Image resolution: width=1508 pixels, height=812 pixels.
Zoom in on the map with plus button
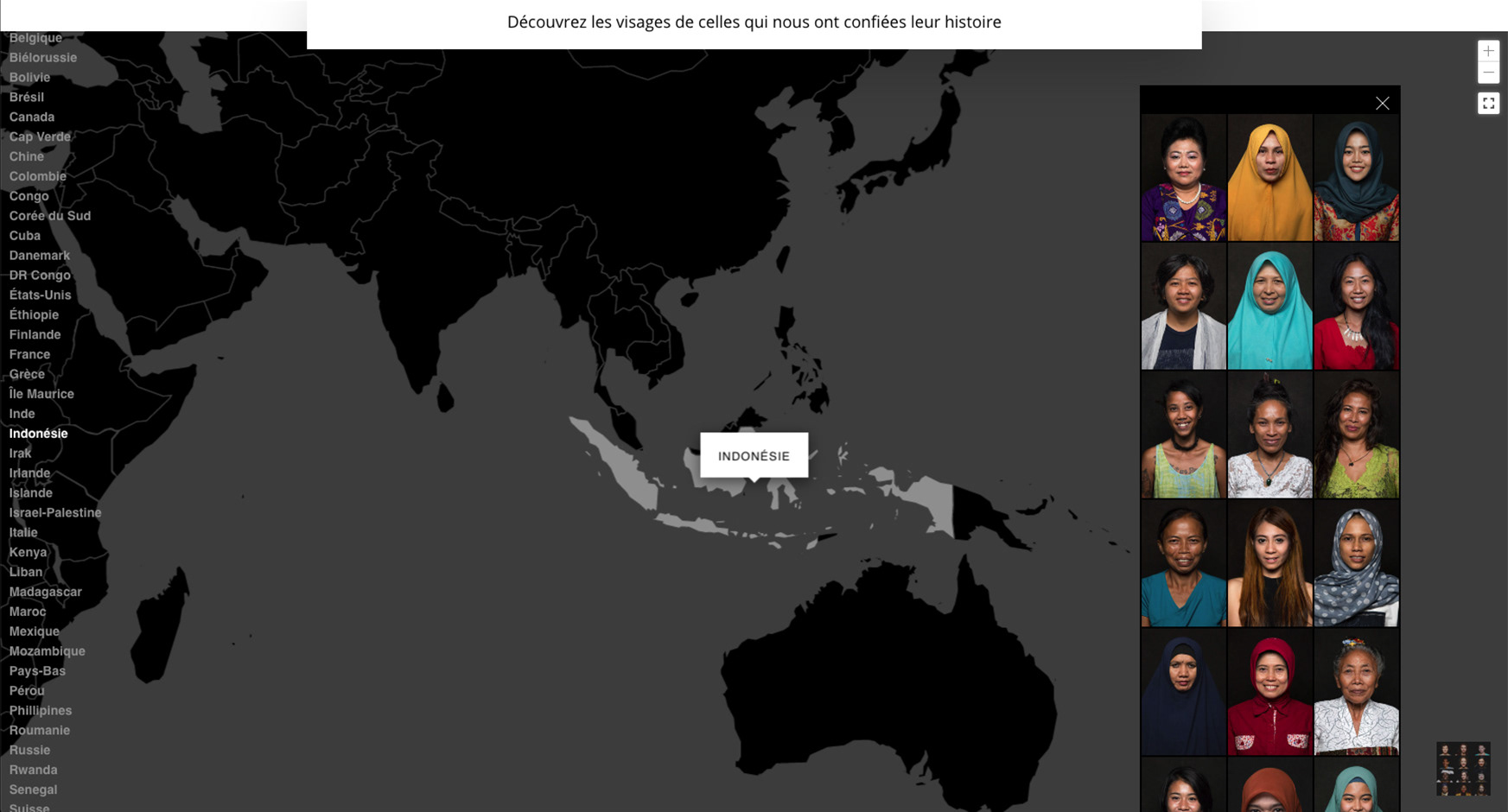point(1488,51)
